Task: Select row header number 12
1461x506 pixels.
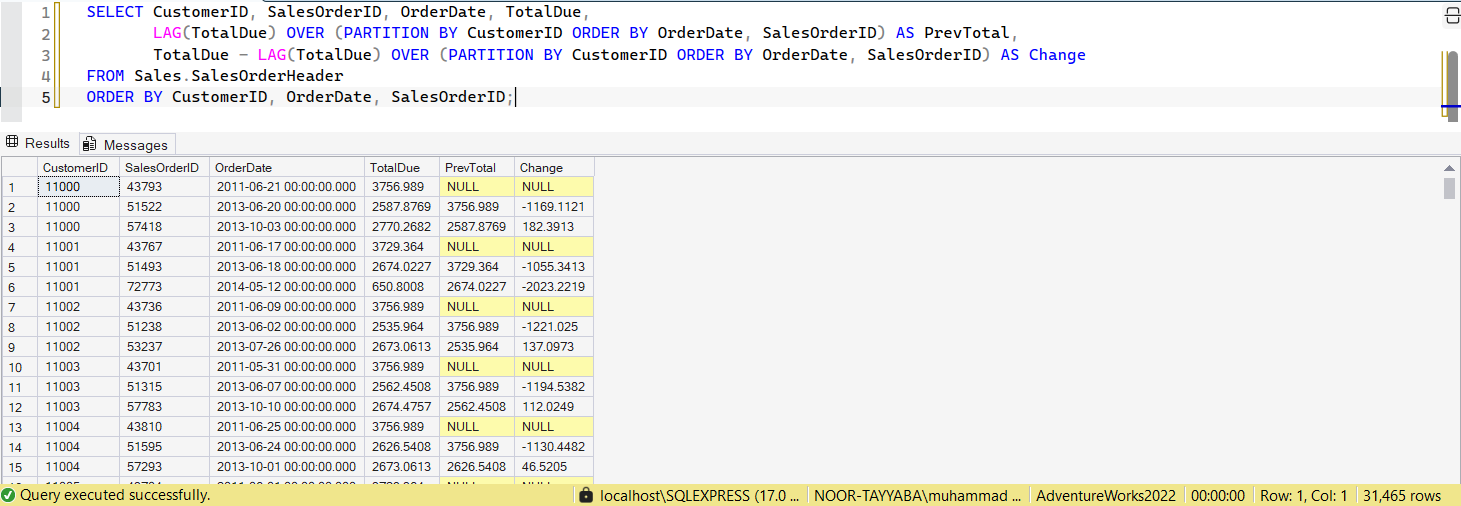Action: pos(19,407)
